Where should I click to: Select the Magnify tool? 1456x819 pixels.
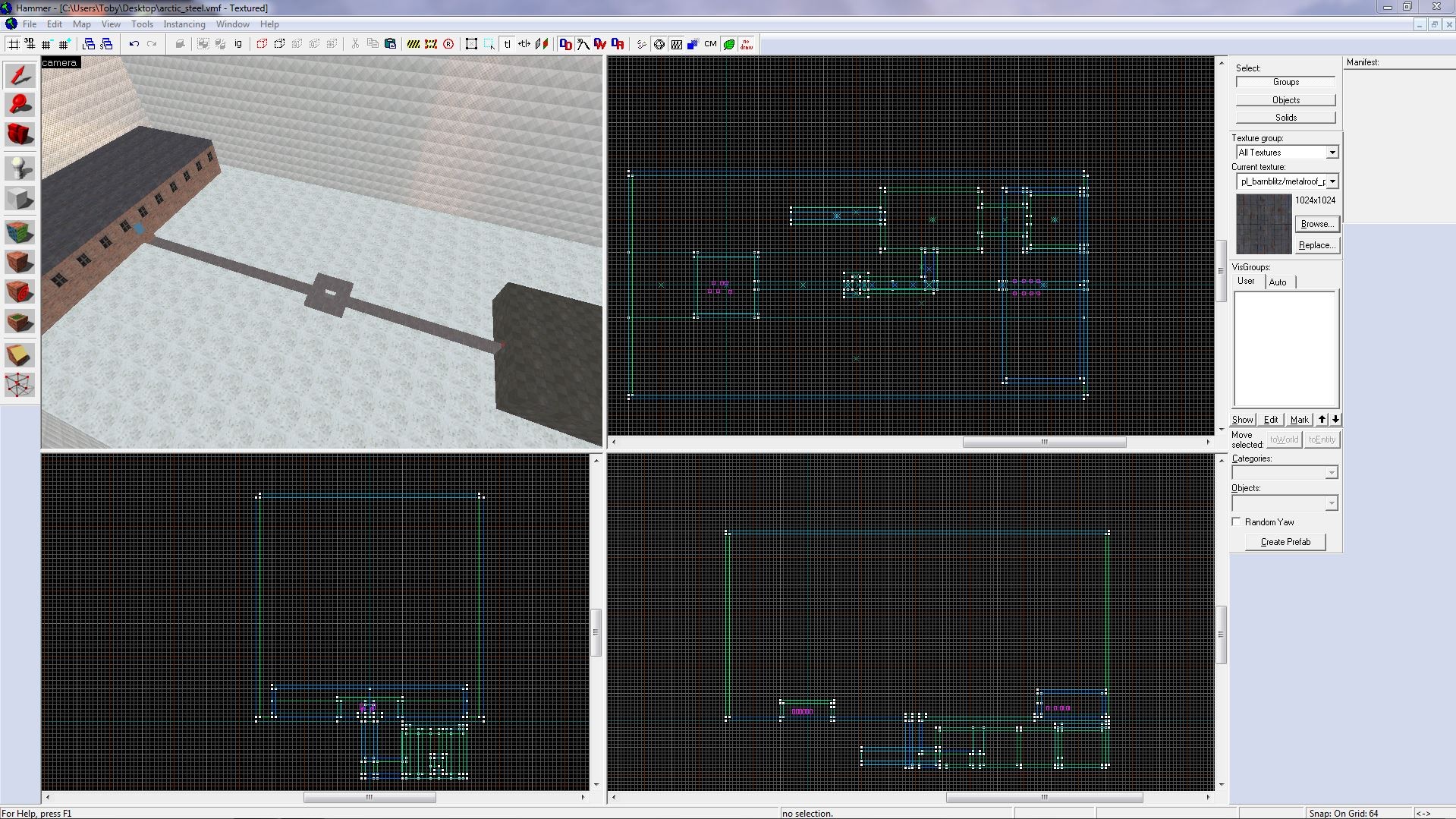point(20,105)
